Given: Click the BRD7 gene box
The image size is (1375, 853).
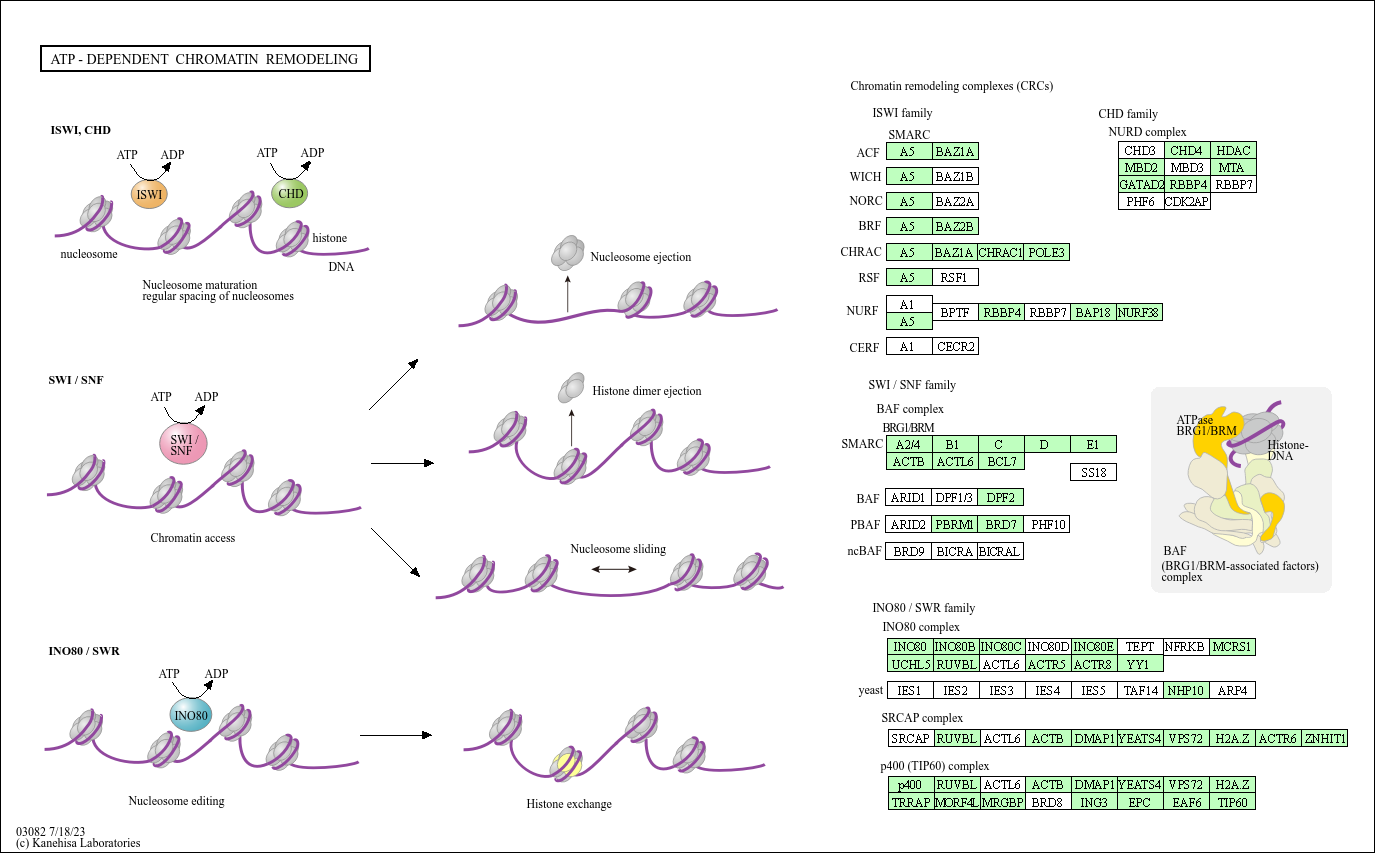Looking at the screenshot, I should pos(1001,524).
